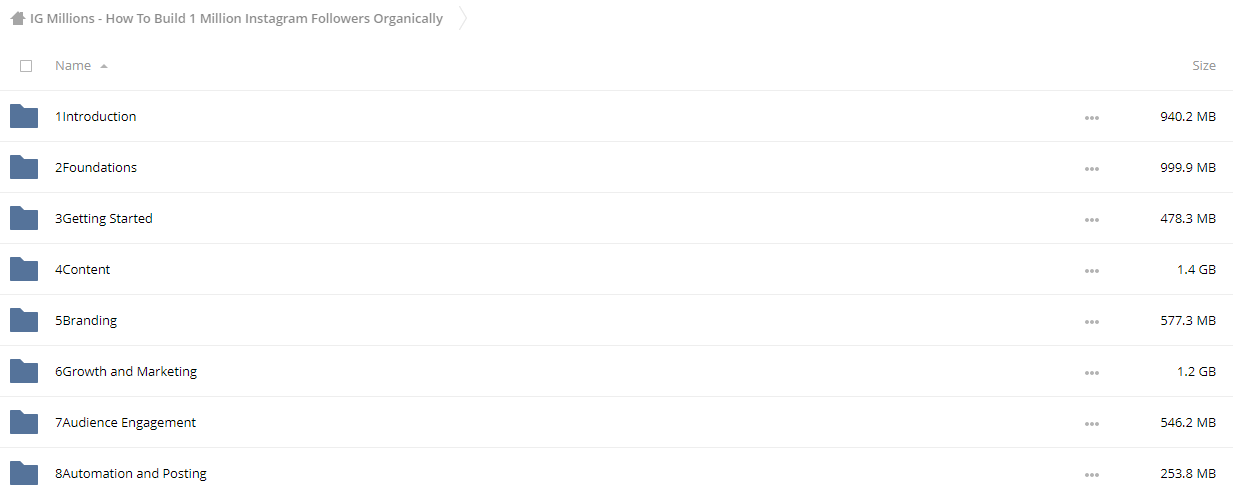Open the 7Audience Engagement folder name
This screenshot has width=1233, height=497.
click(x=126, y=422)
